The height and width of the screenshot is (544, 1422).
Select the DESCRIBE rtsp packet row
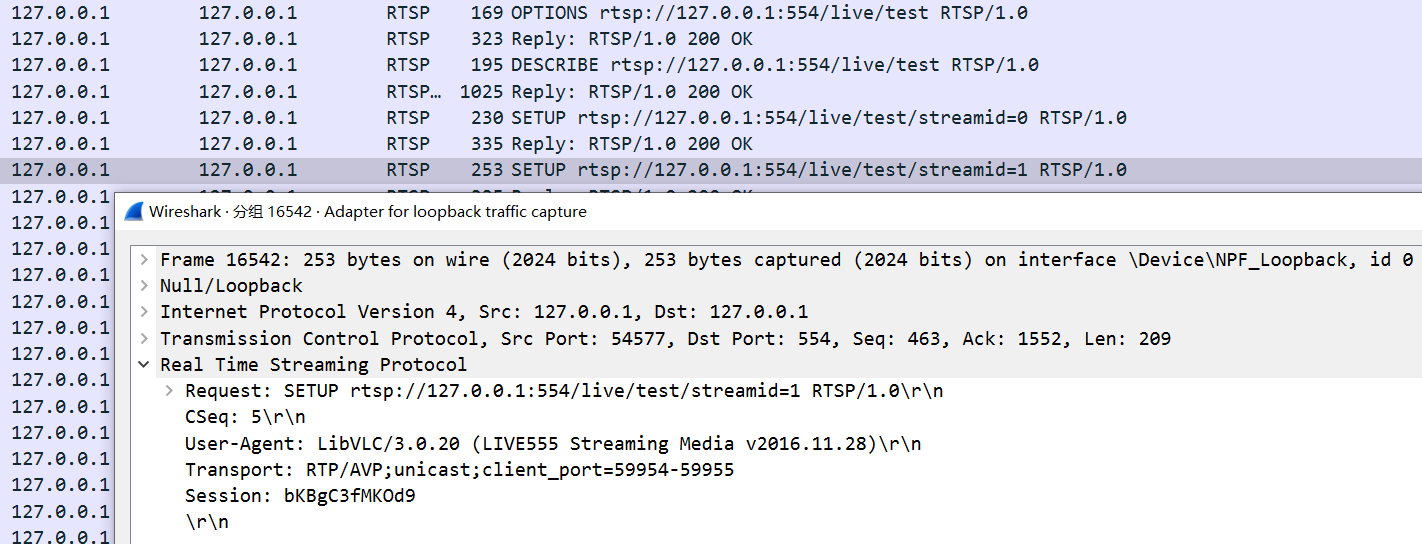pyautogui.click(x=711, y=65)
